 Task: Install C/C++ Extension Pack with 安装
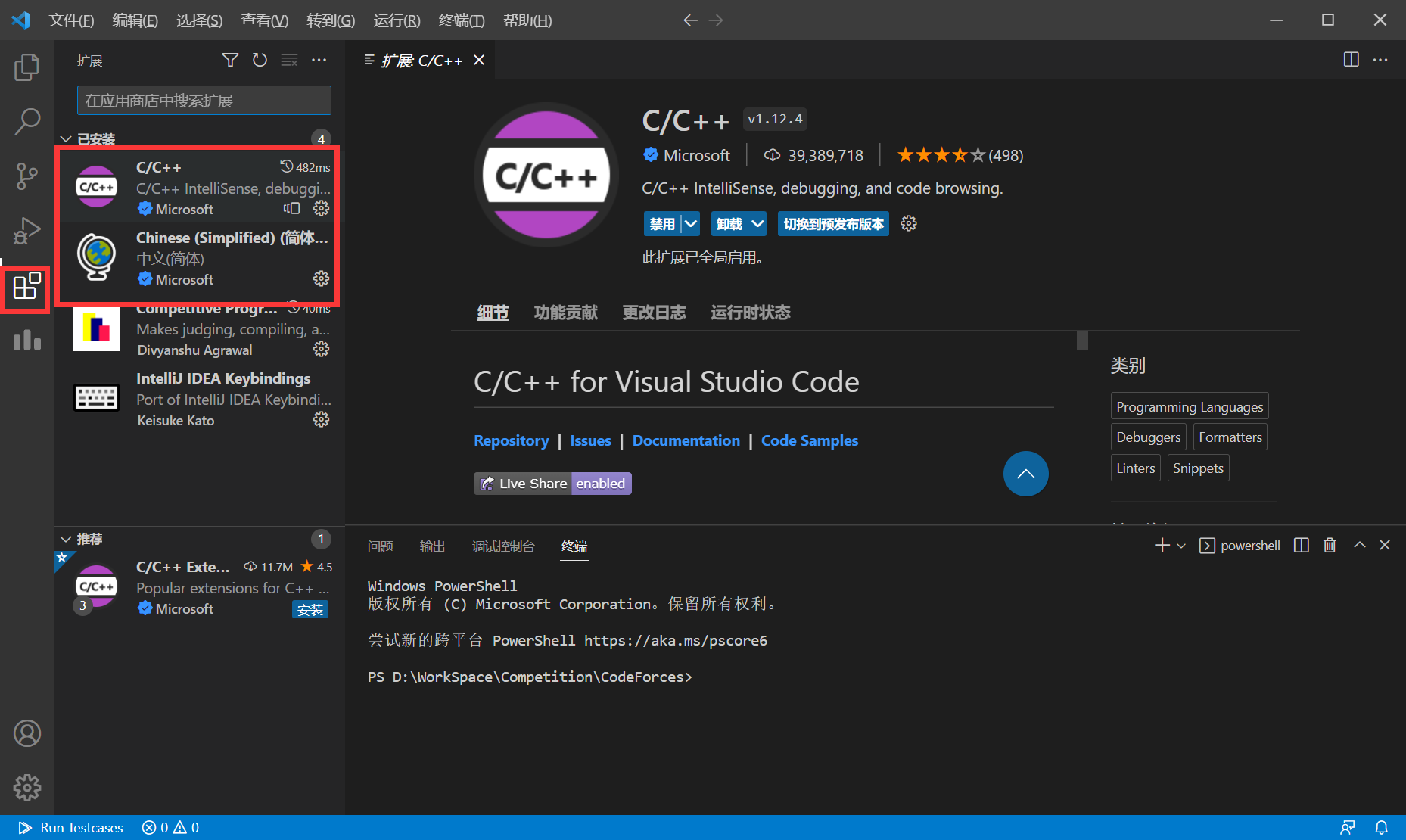(x=310, y=609)
